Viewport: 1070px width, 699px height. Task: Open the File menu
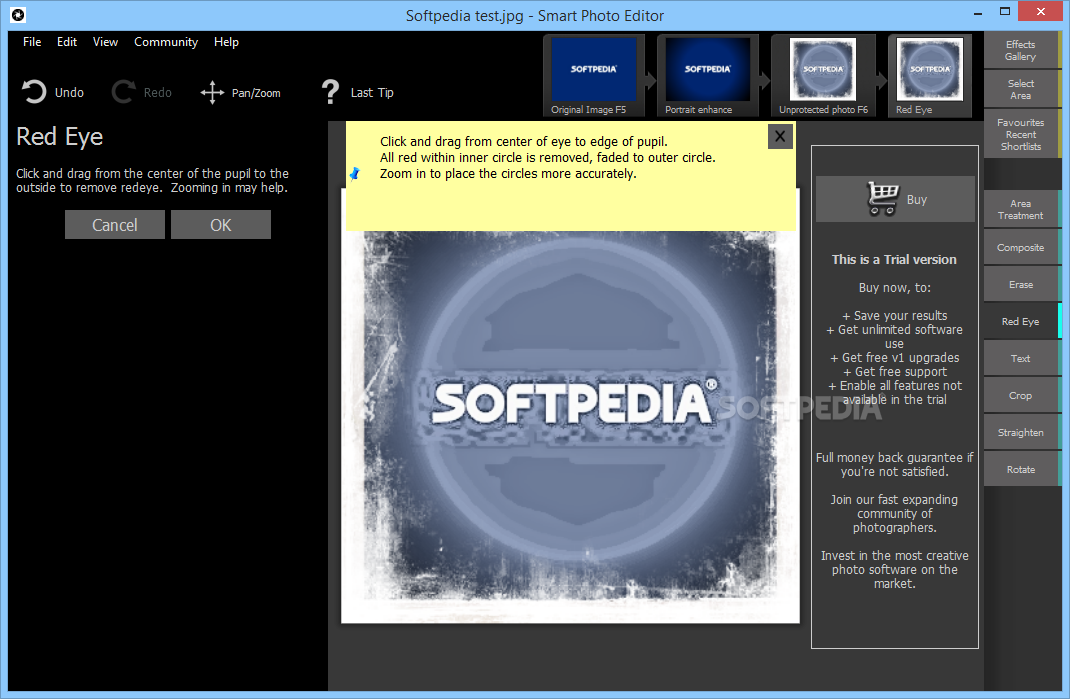click(x=32, y=42)
